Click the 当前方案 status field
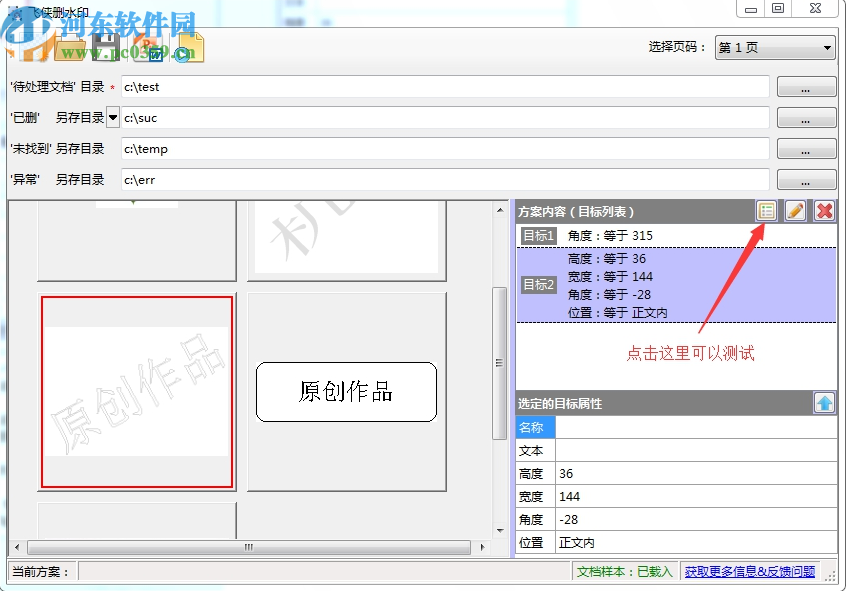The image size is (847, 591). click(x=324, y=571)
